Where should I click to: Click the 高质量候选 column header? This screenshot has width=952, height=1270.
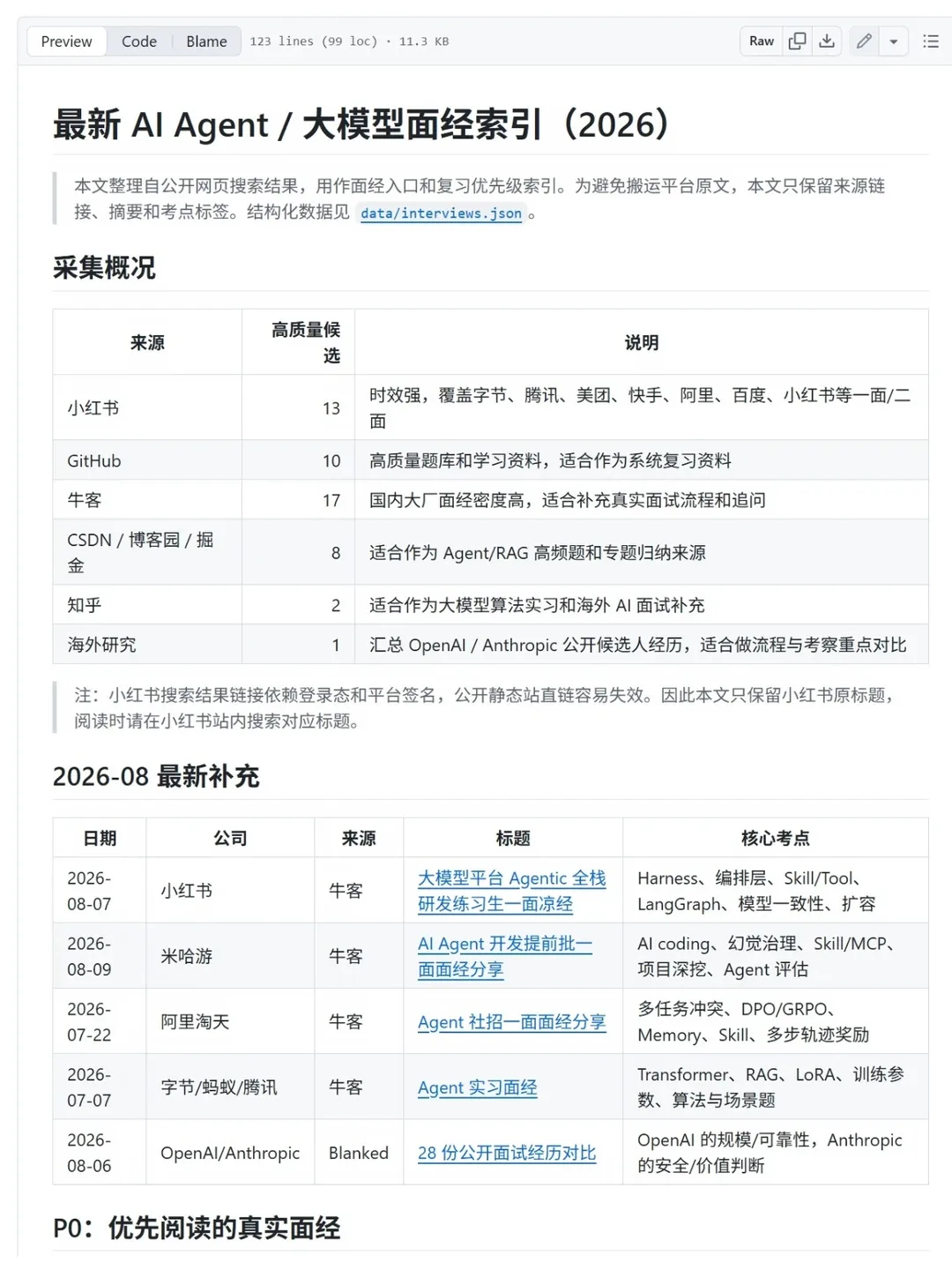pos(299,342)
